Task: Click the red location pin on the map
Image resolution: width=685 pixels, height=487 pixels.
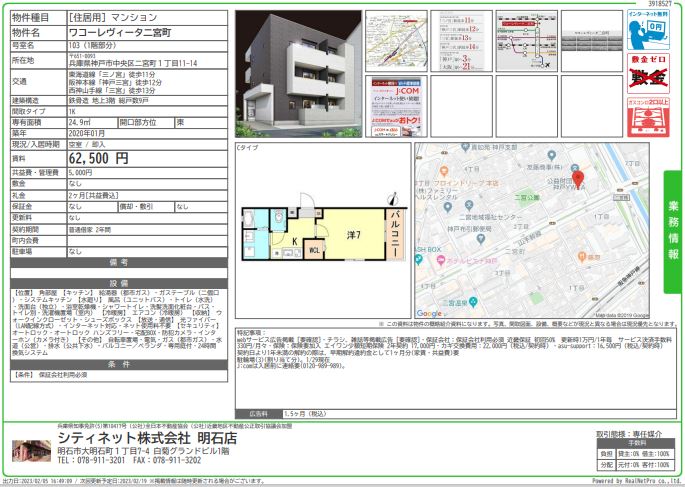Action: coord(578,180)
